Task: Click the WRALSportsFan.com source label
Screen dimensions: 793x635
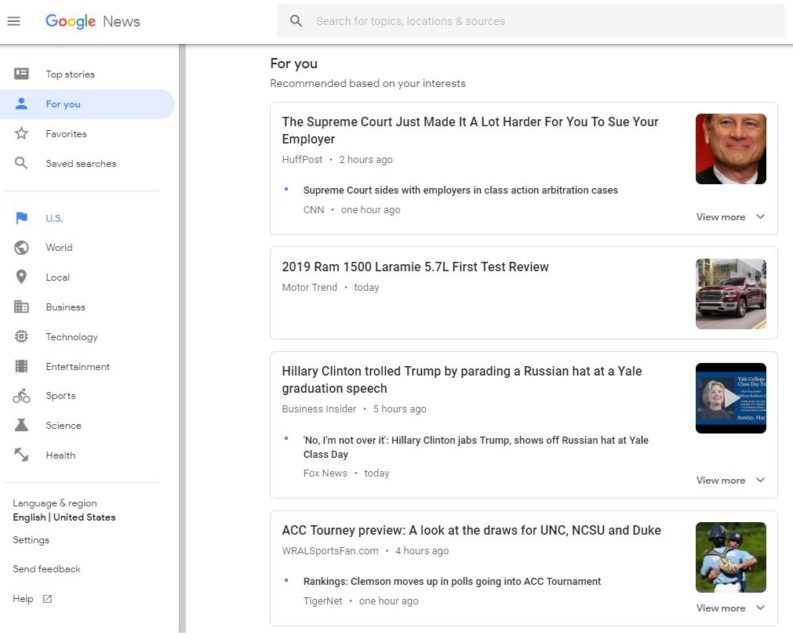Action: point(330,551)
